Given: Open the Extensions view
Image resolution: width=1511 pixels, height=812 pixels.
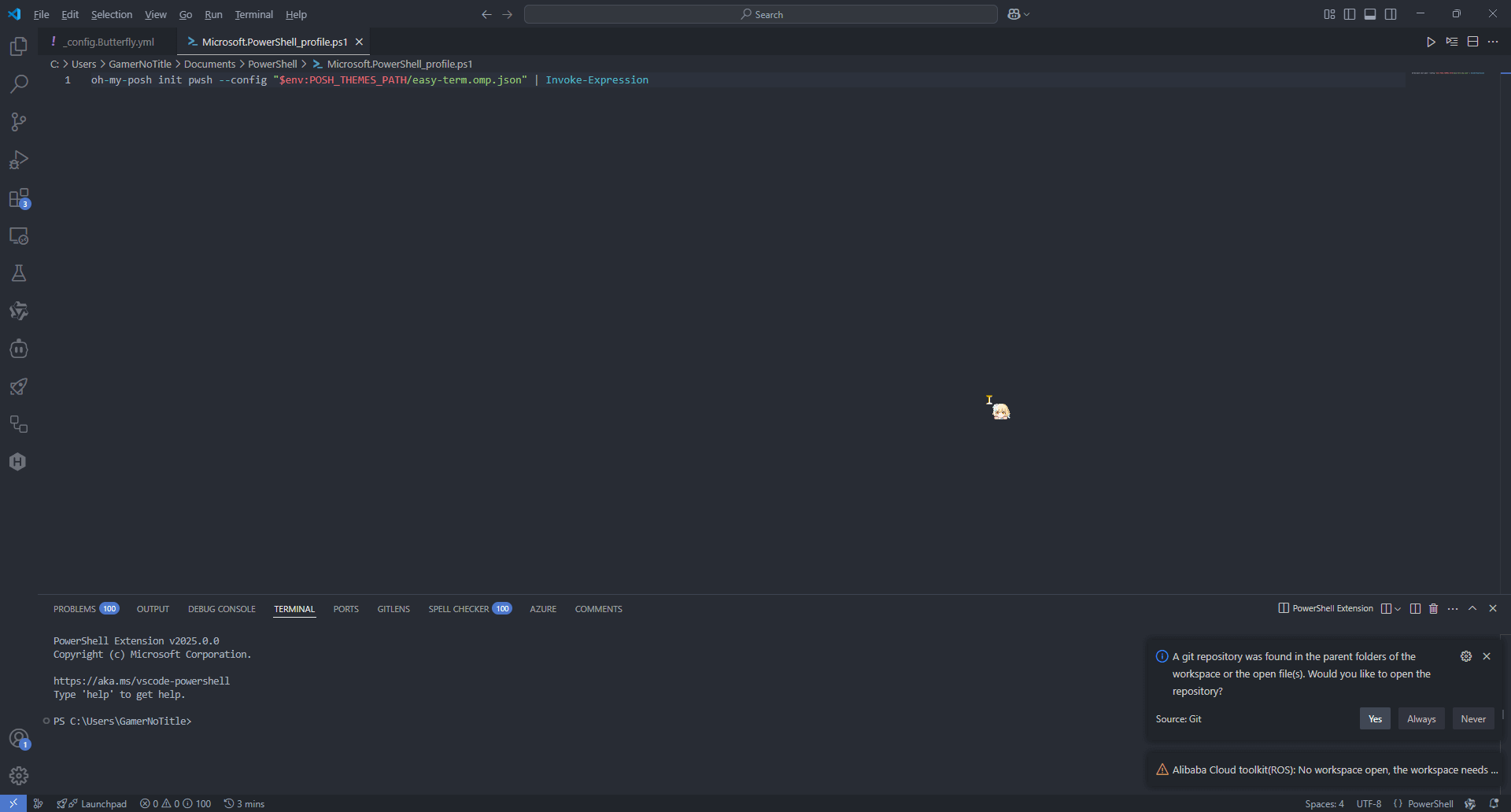Looking at the screenshot, I should [x=19, y=198].
